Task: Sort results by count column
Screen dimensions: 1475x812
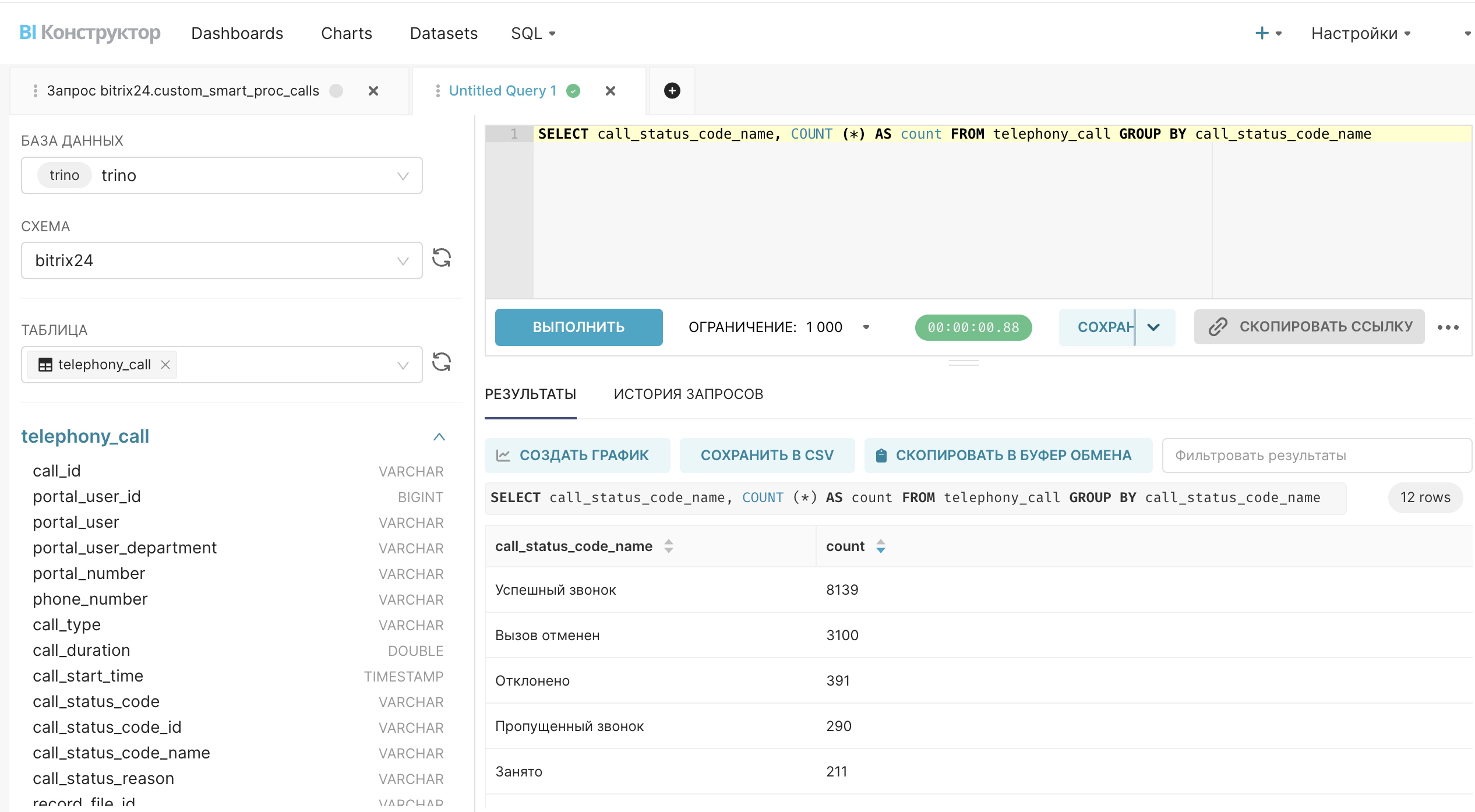Action: coord(880,546)
